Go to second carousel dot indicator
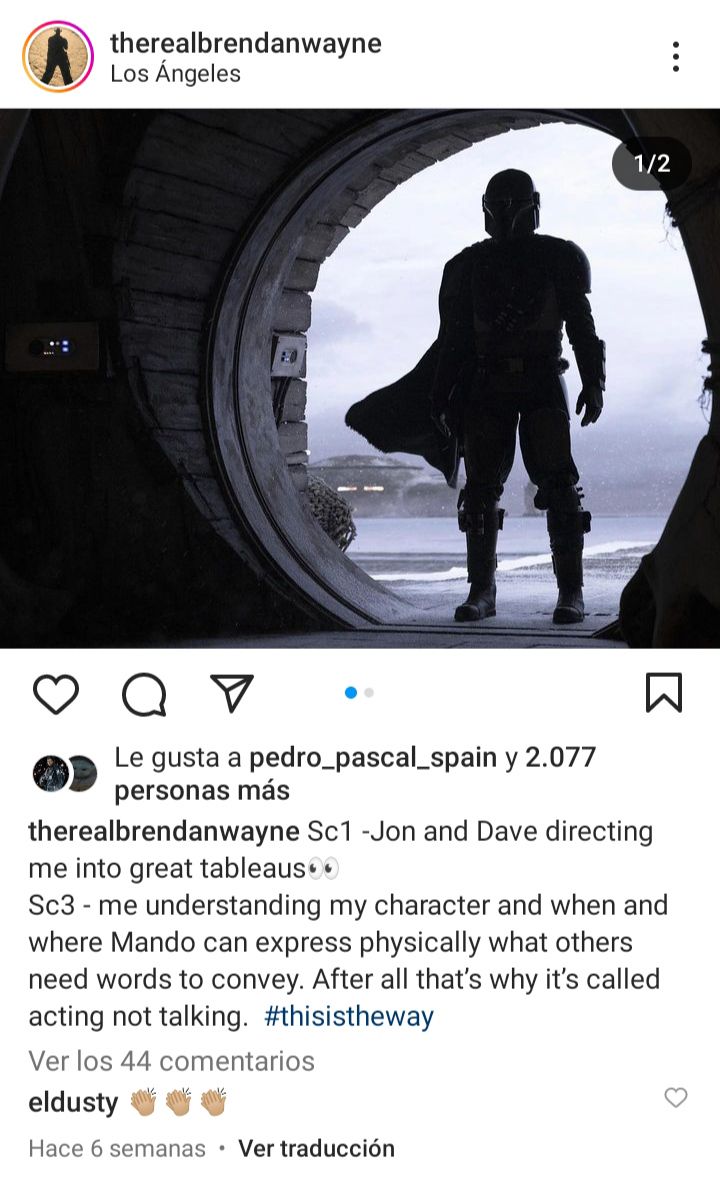The height and width of the screenshot is (1194, 720). tap(369, 693)
